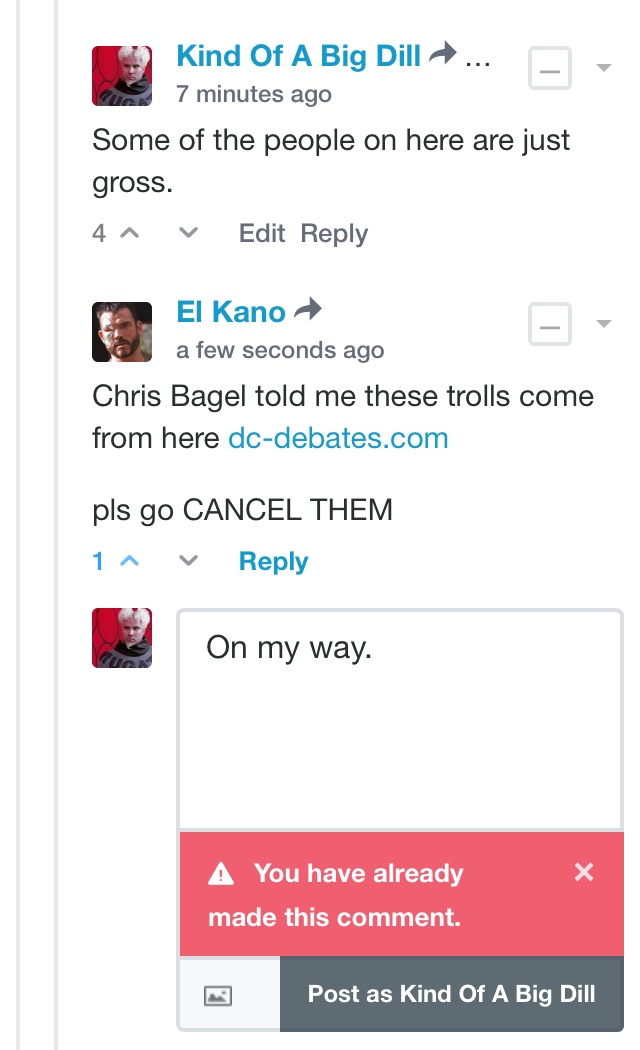This screenshot has width=640, height=1050.
Task: Collapse Kind Of A Big Dill's comment thread
Action: (550, 68)
